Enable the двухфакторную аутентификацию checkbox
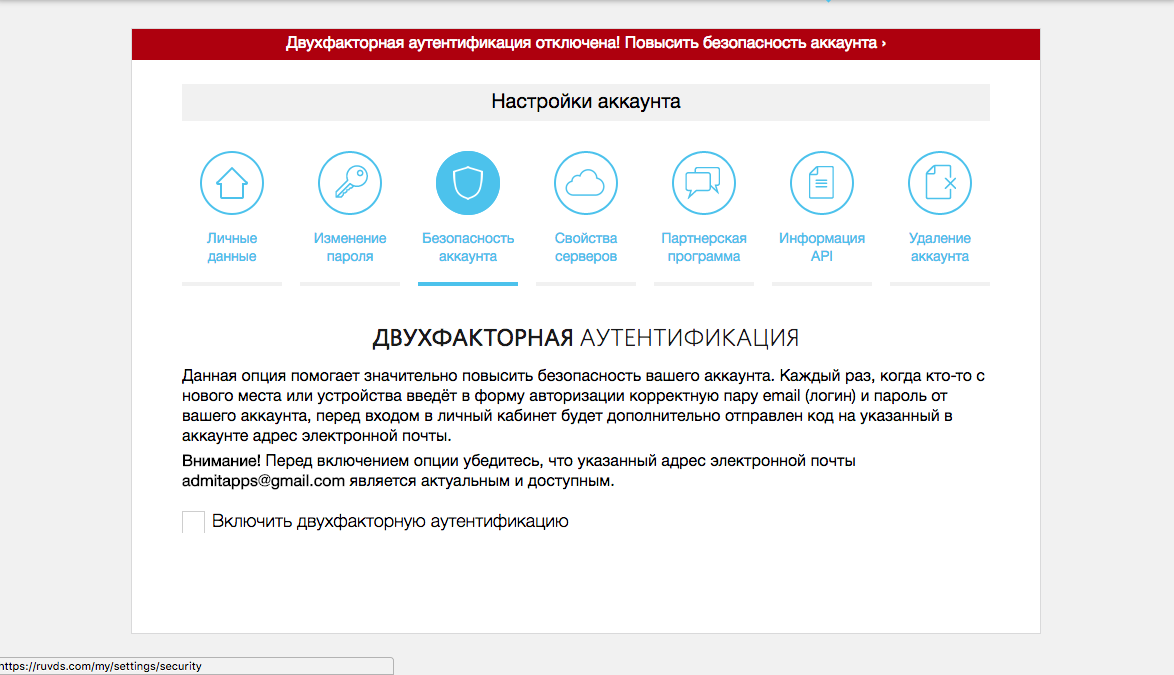Image resolution: width=1174 pixels, height=675 pixels. coord(192,520)
